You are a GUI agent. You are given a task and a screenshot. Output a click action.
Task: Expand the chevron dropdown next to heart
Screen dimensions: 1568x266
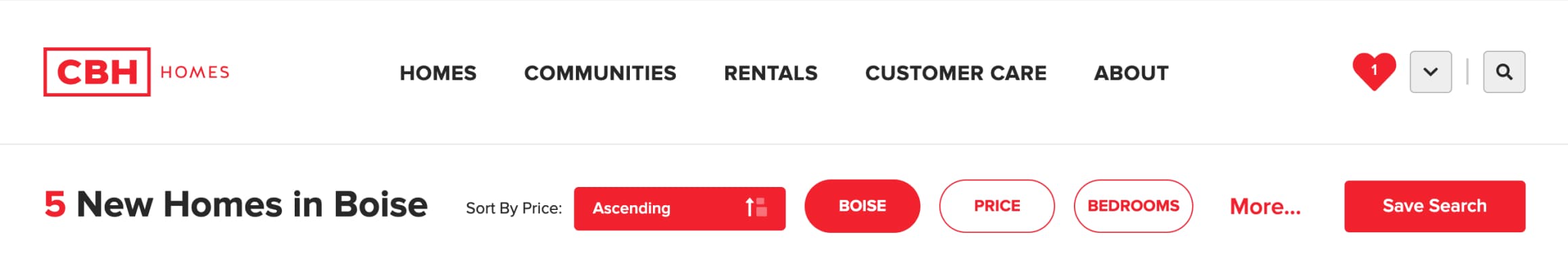pos(1431,72)
